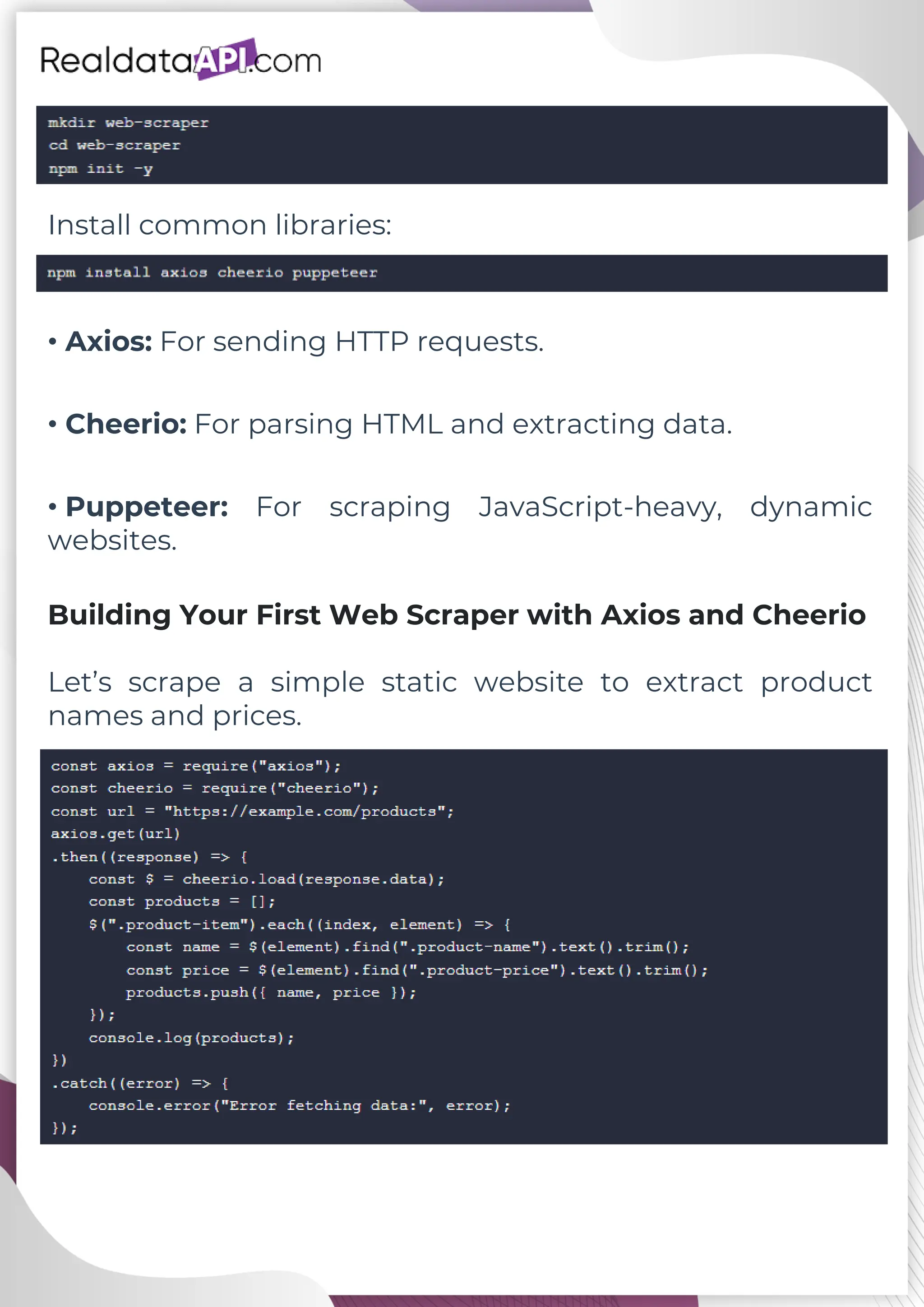Click the 'const axios = require("axios");' line
This screenshot has height=1307, width=924.
tap(196, 766)
